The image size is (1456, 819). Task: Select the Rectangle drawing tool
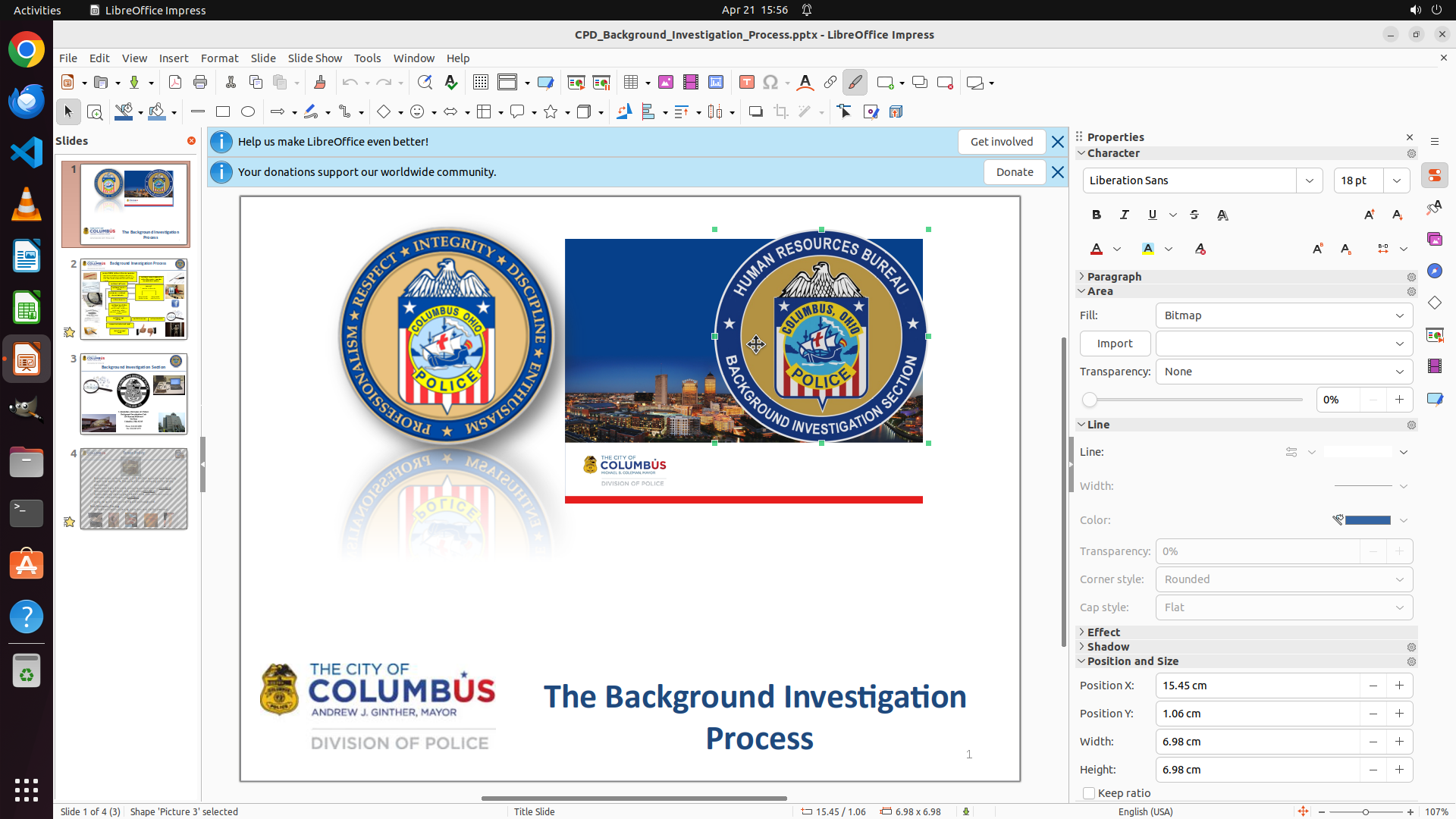click(x=223, y=112)
